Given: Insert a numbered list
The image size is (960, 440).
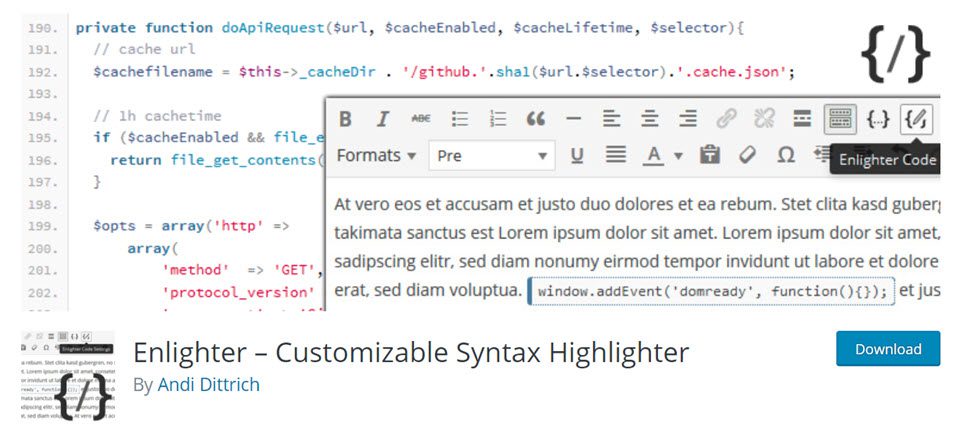Looking at the screenshot, I should (498, 119).
